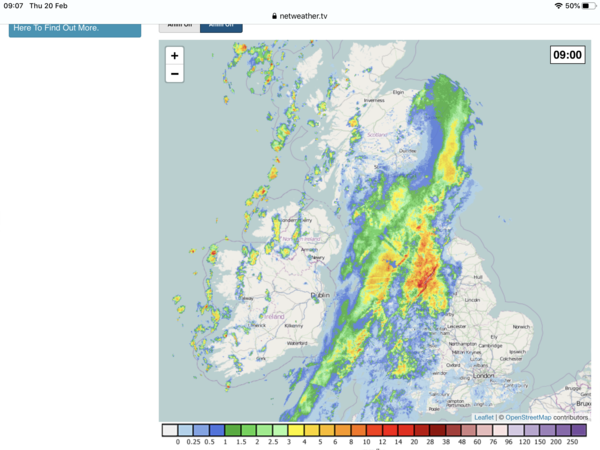Tap the Cambridge label on the map
This screenshot has height=450, width=600.
coord(490,346)
